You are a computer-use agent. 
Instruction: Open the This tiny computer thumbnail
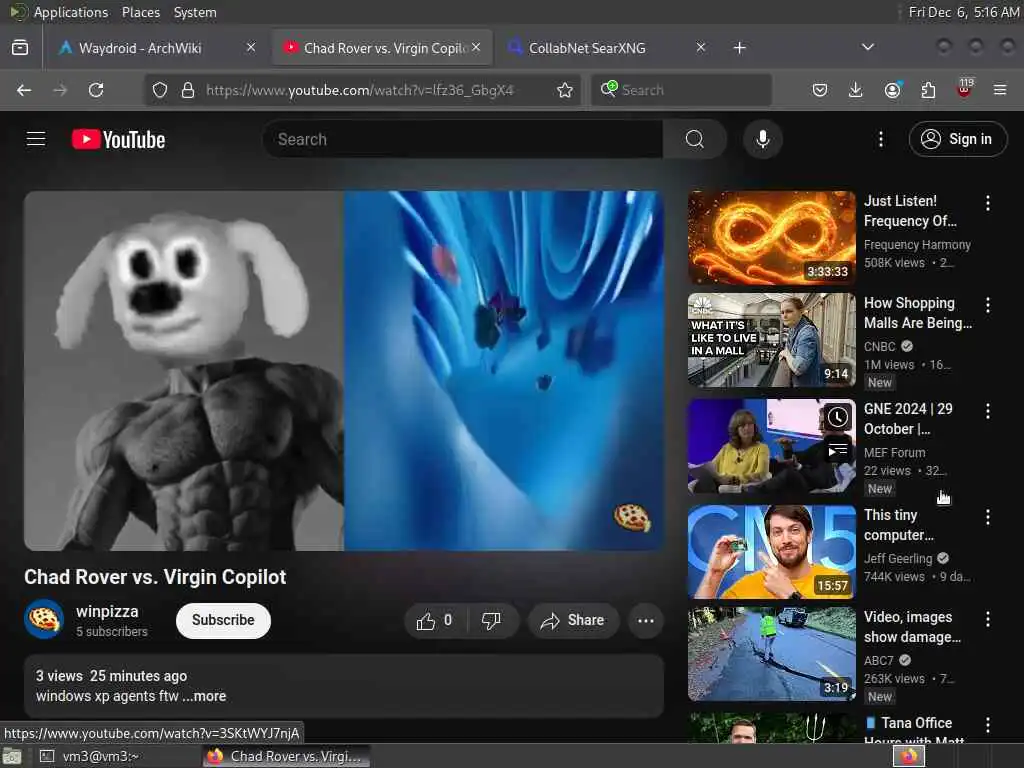(771, 551)
